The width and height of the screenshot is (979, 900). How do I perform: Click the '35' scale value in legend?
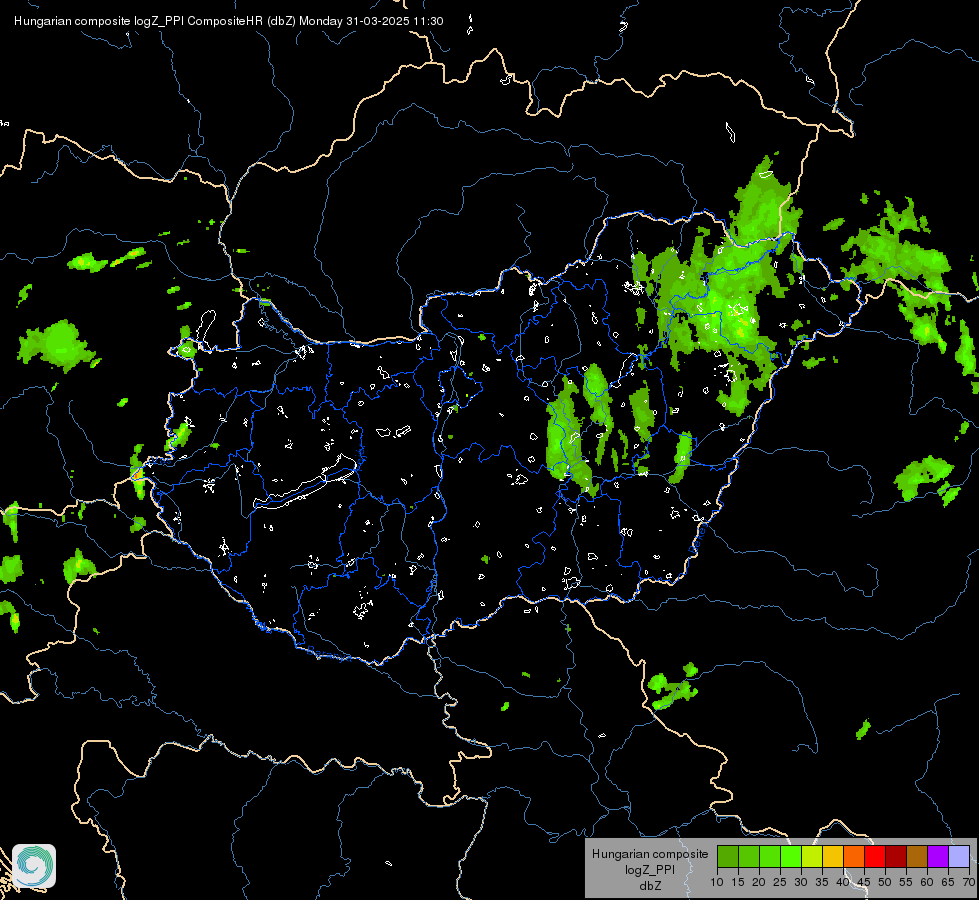point(822,883)
